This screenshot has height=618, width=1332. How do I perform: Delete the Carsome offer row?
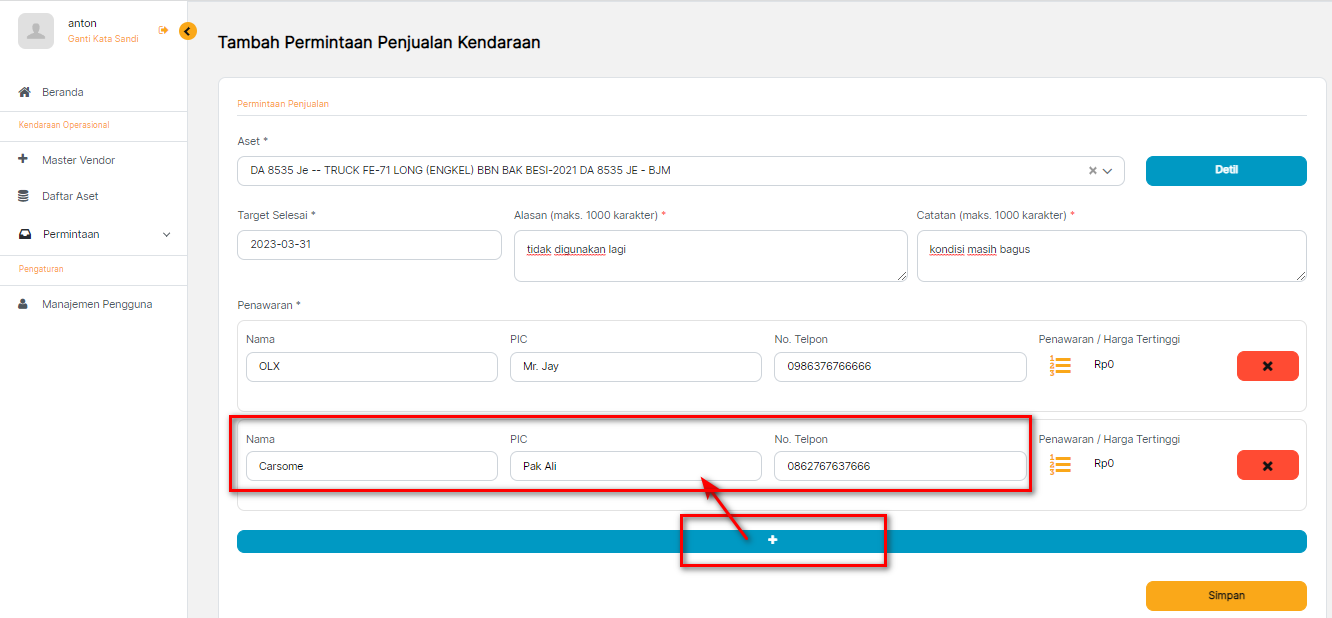(x=1267, y=465)
